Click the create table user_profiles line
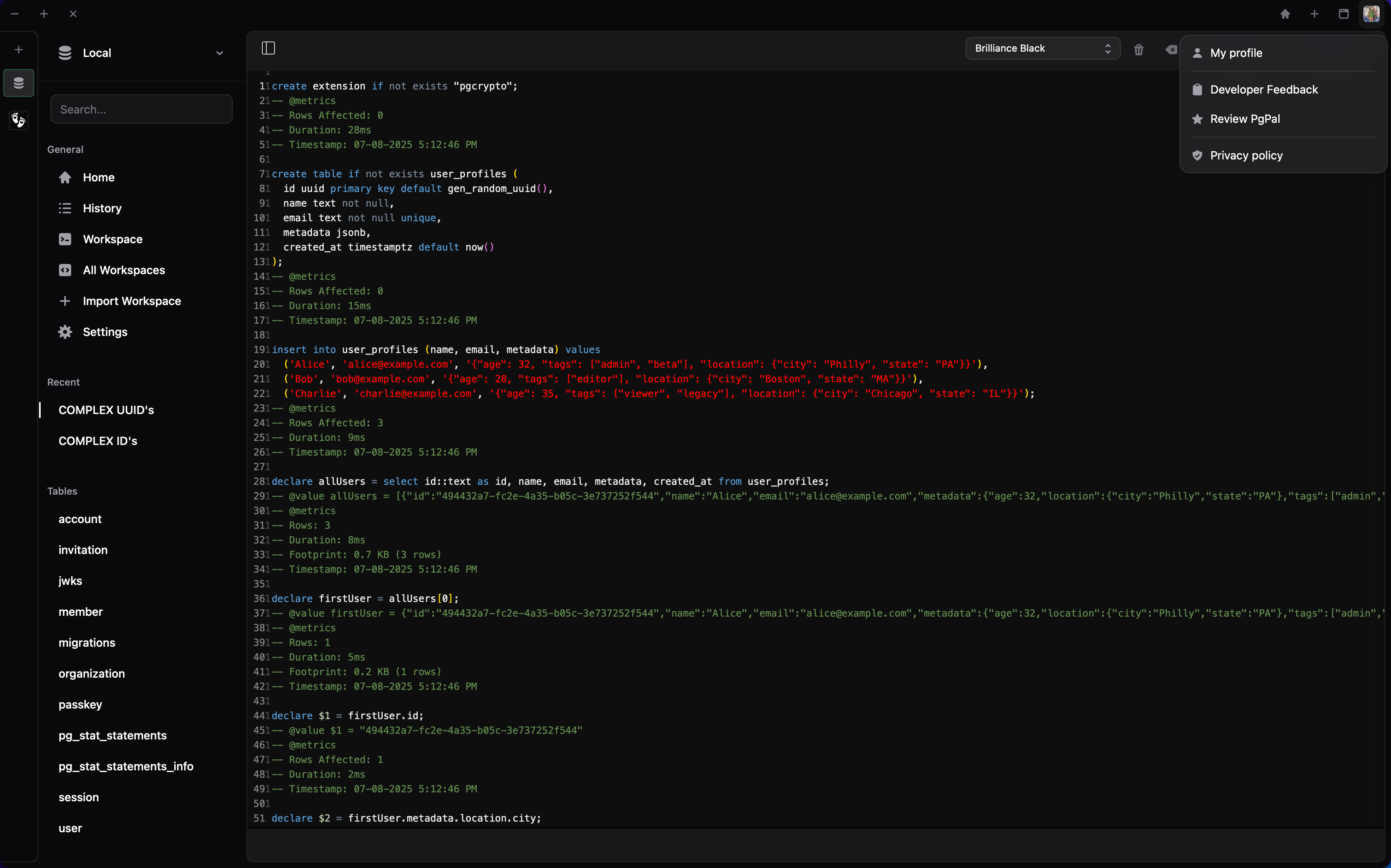The height and width of the screenshot is (868, 1391). (x=395, y=174)
